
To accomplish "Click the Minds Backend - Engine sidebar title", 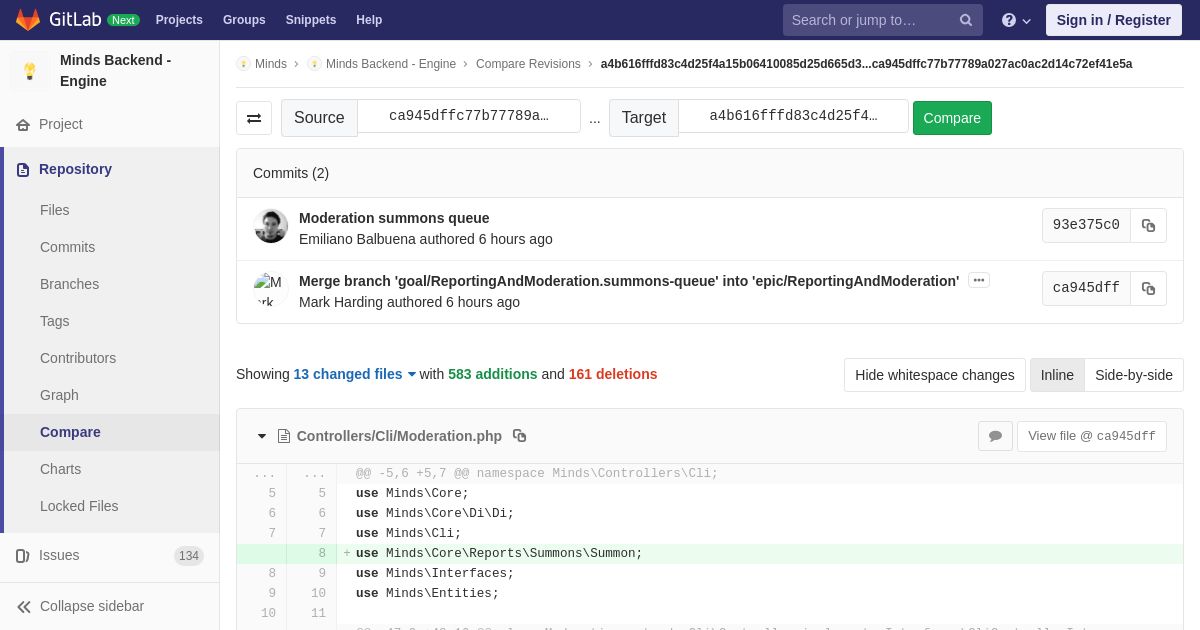I will [115, 71].
